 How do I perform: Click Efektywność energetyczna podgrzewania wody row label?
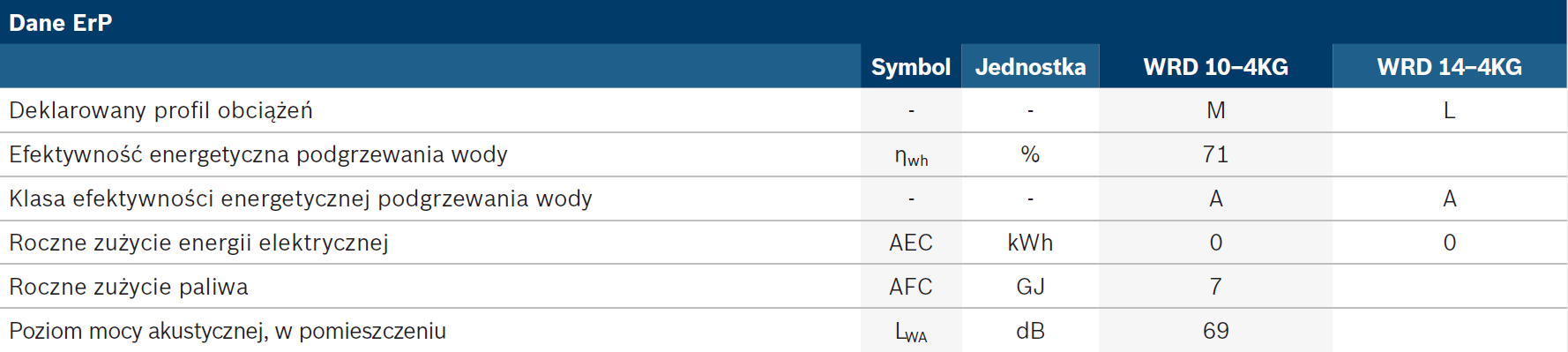[258, 154]
